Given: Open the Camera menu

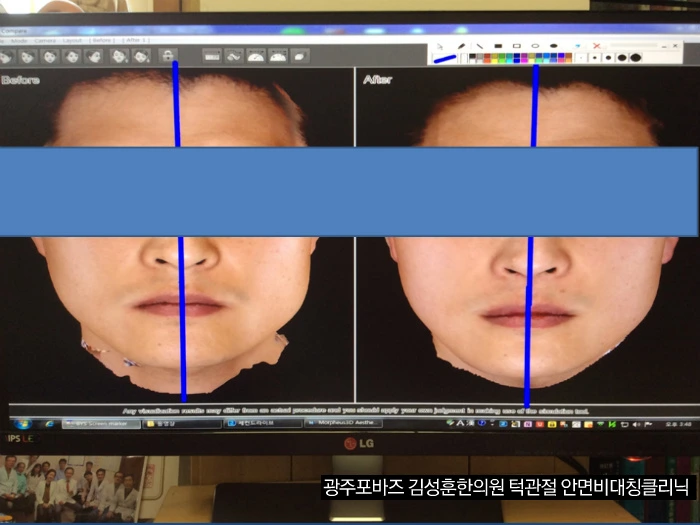Looking at the screenshot, I should click(45, 41).
